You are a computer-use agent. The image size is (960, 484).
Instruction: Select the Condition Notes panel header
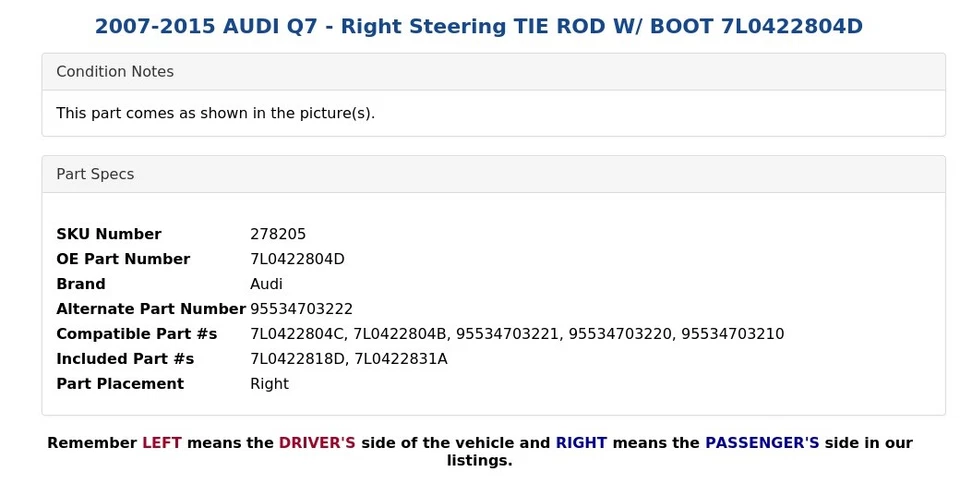tap(493, 72)
